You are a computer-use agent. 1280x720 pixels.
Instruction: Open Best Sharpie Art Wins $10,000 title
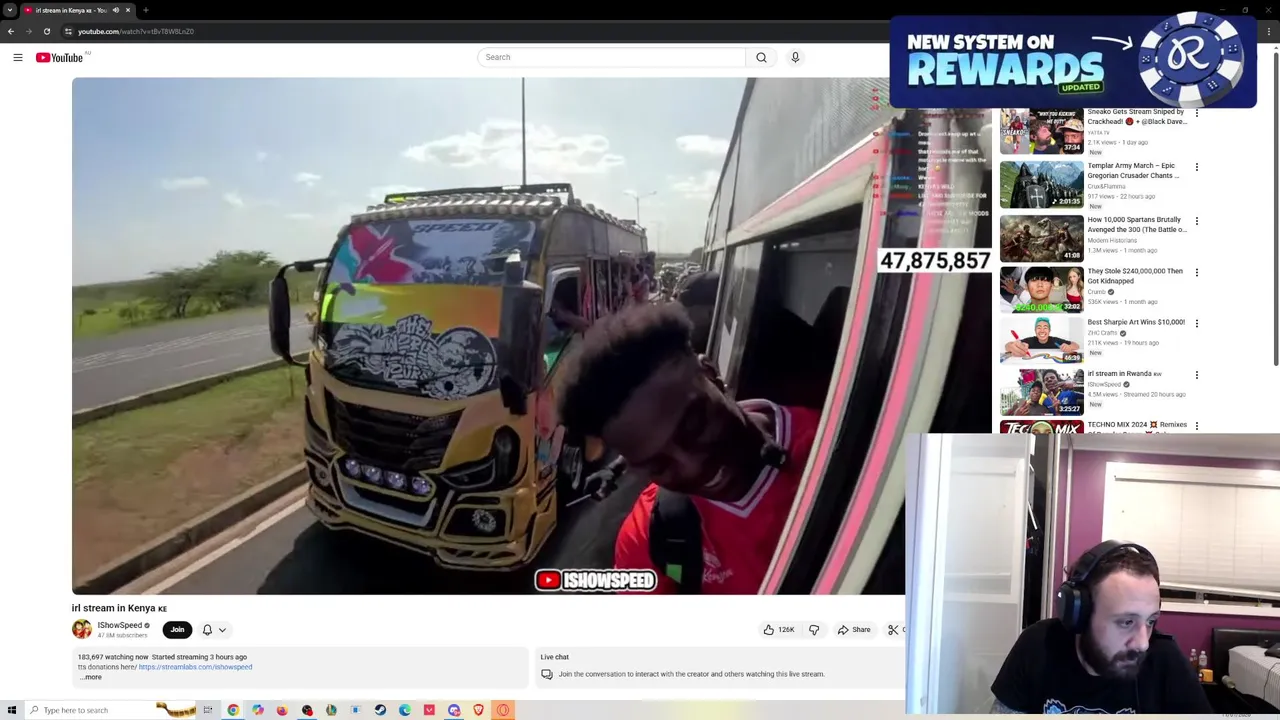coord(1136,322)
